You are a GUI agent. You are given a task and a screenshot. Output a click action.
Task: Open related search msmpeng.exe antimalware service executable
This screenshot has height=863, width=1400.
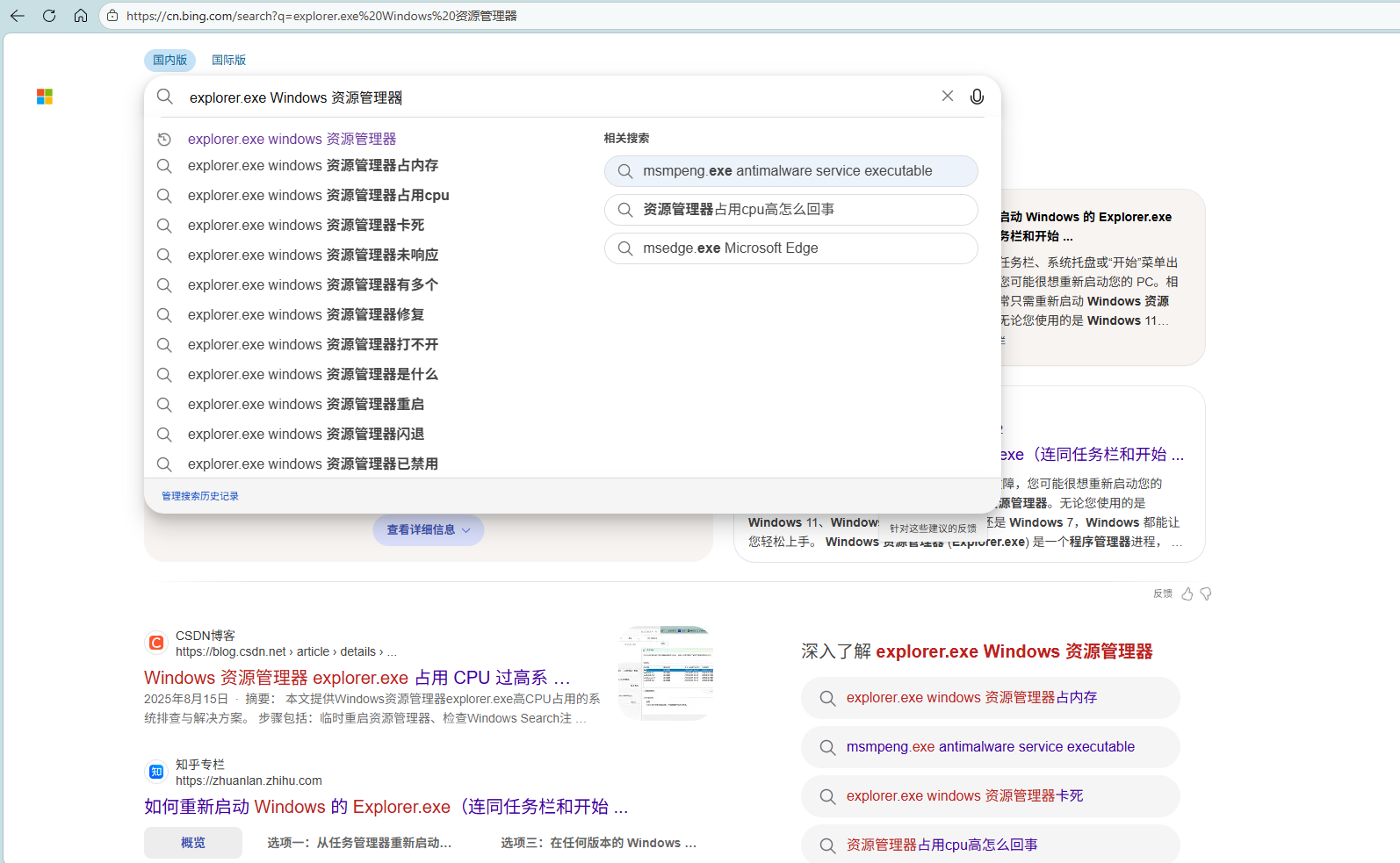coord(790,171)
